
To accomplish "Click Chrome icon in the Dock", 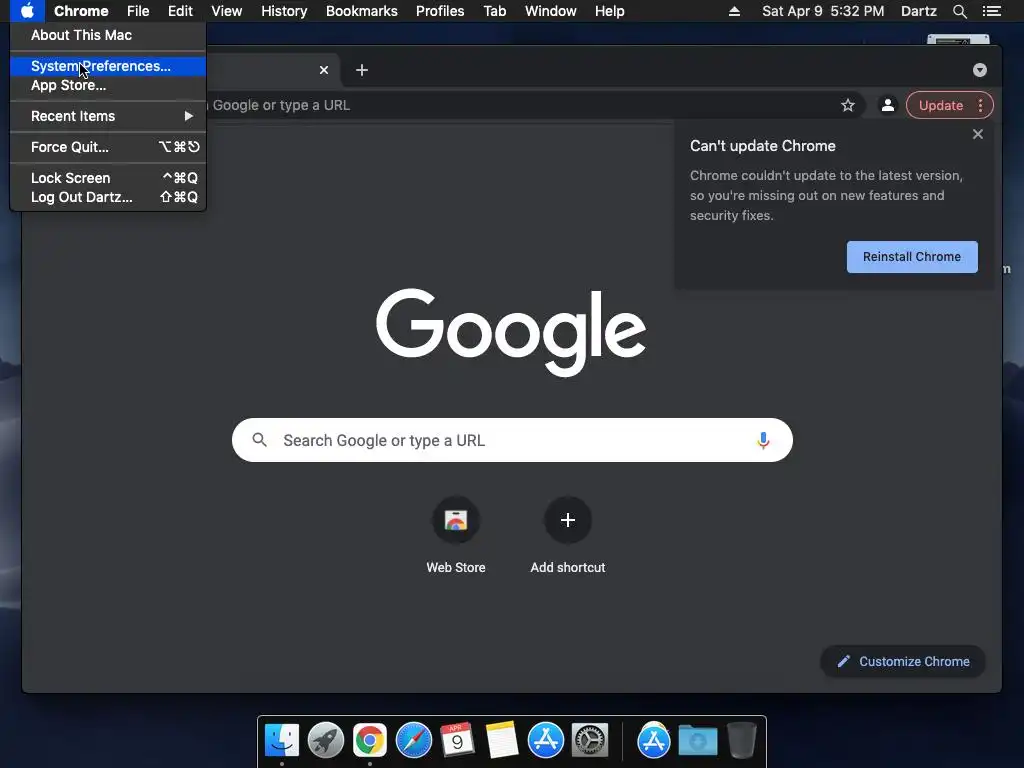I will pyautogui.click(x=370, y=741).
